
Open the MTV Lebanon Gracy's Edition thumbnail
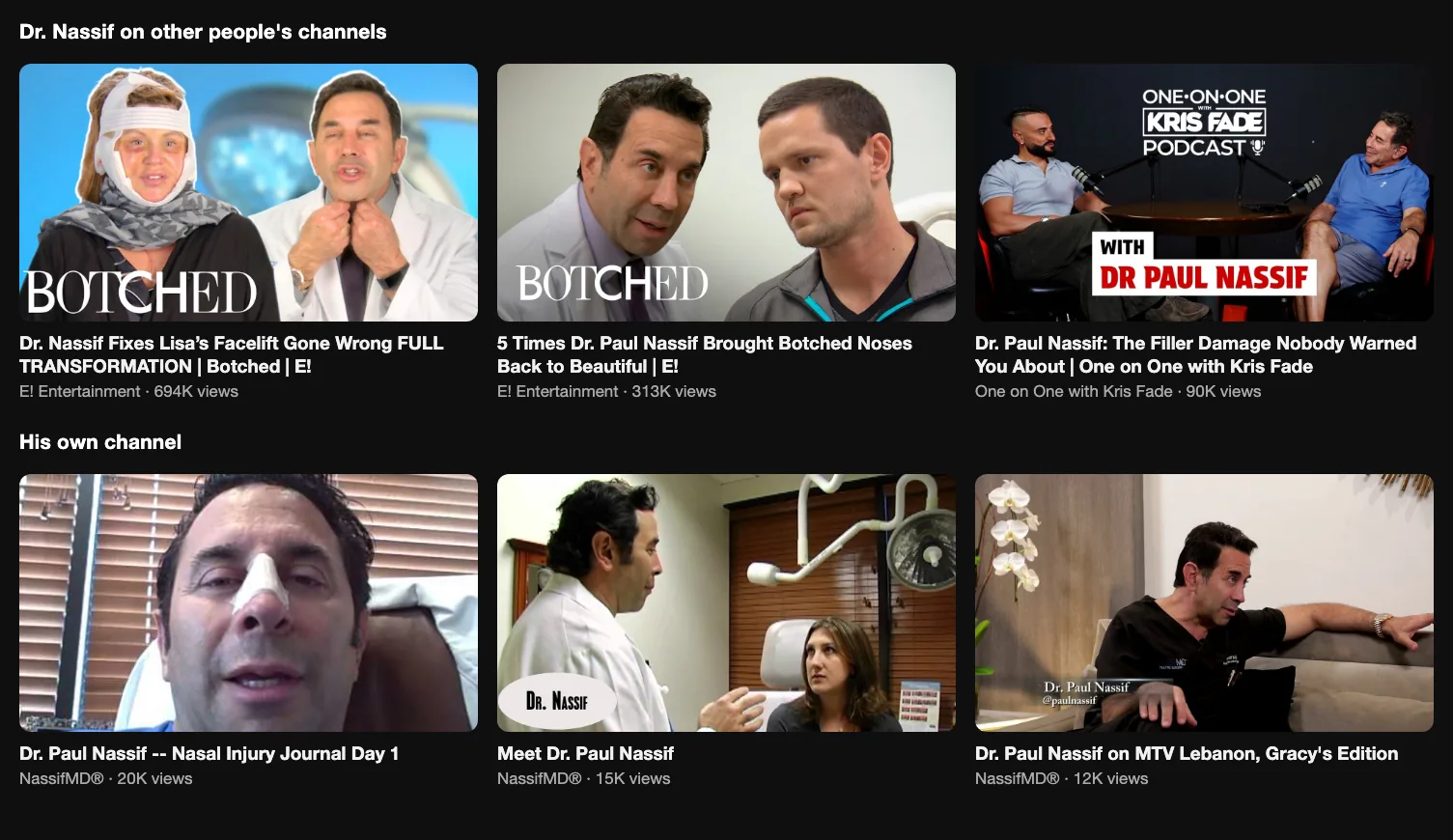click(x=1204, y=602)
